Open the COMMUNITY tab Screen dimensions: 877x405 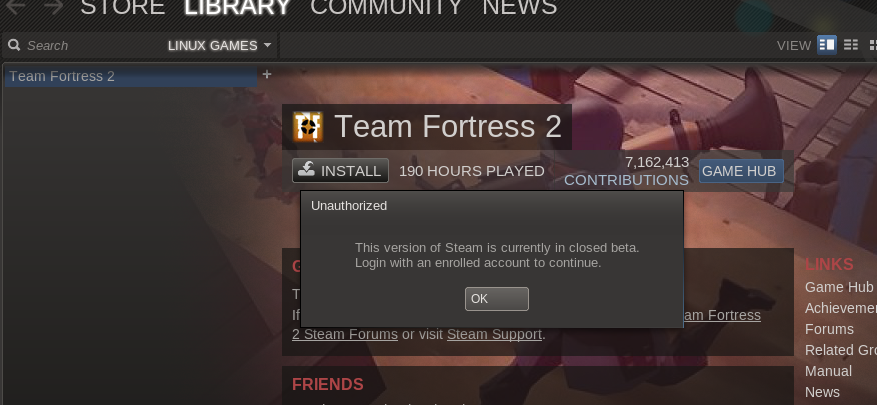[x=386, y=7]
